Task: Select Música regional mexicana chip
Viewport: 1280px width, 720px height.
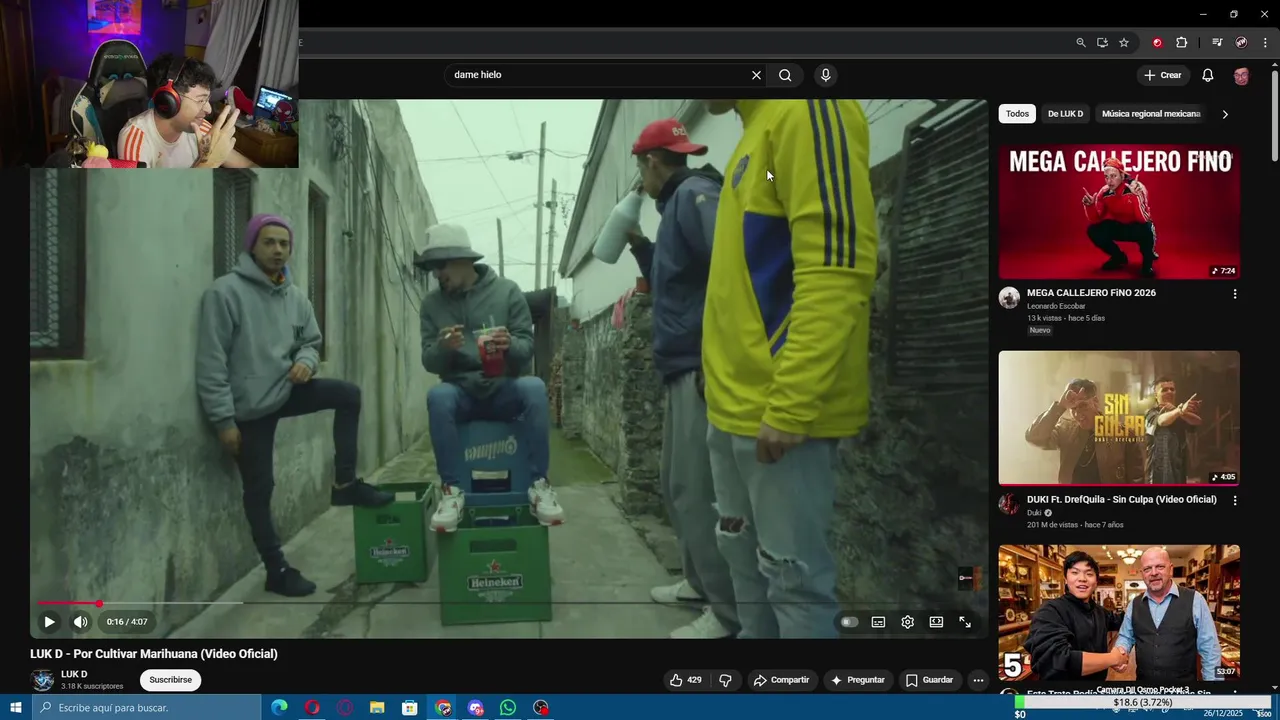Action: pyautogui.click(x=1151, y=114)
